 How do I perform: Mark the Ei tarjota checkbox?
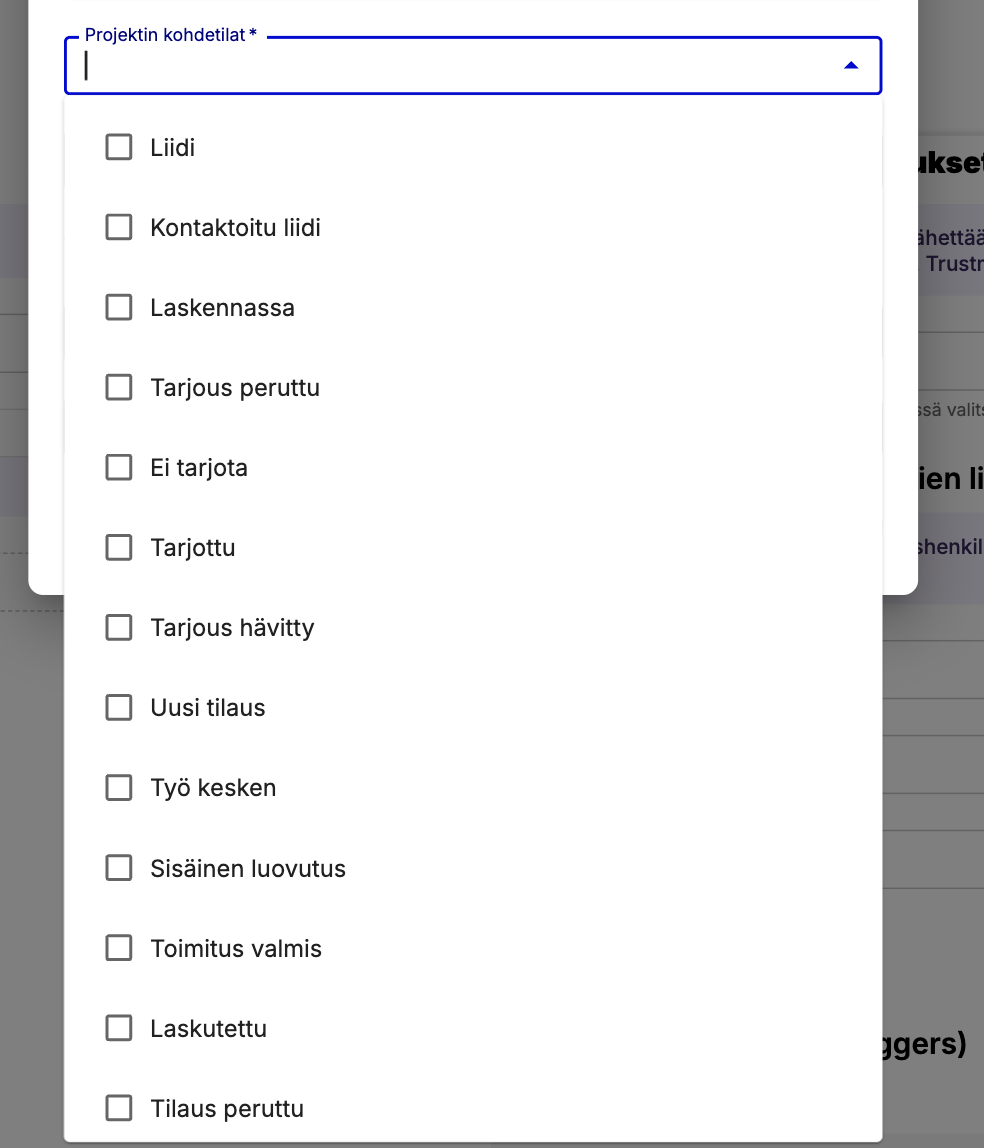(119, 468)
